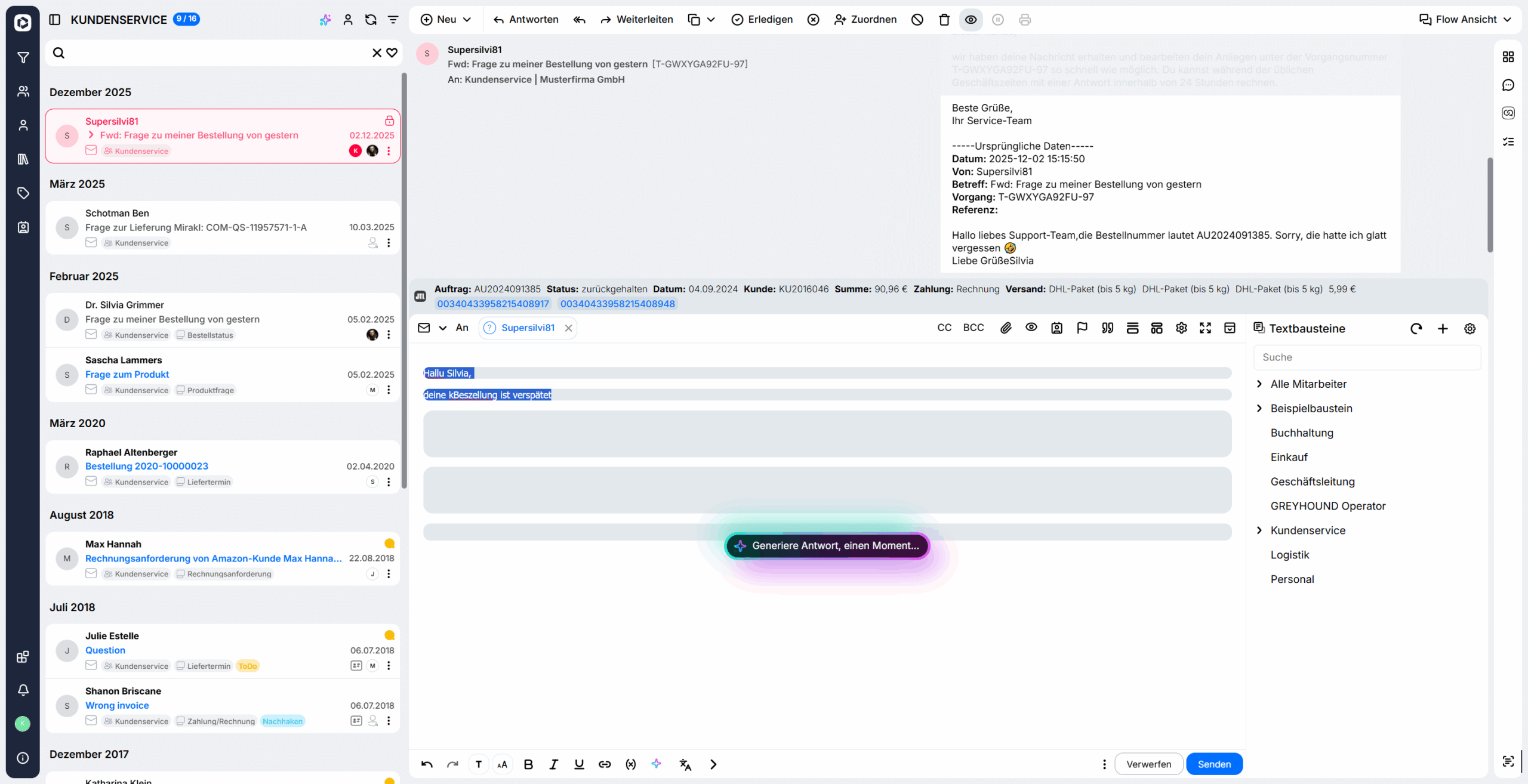Image resolution: width=1528 pixels, height=784 pixels.
Task: Click the print icon in top toolbar
Action: tap(1025, 20)
